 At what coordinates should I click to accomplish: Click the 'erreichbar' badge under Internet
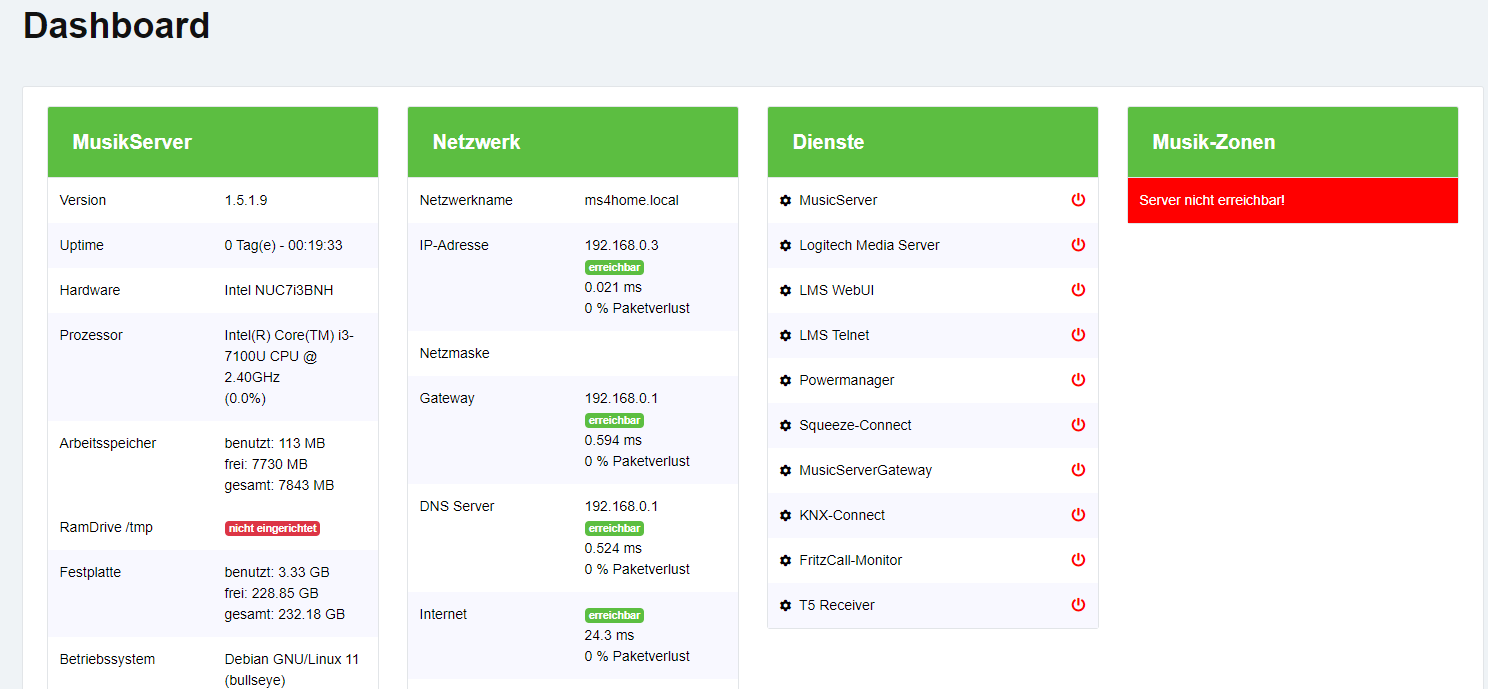(x=614, y=615)
